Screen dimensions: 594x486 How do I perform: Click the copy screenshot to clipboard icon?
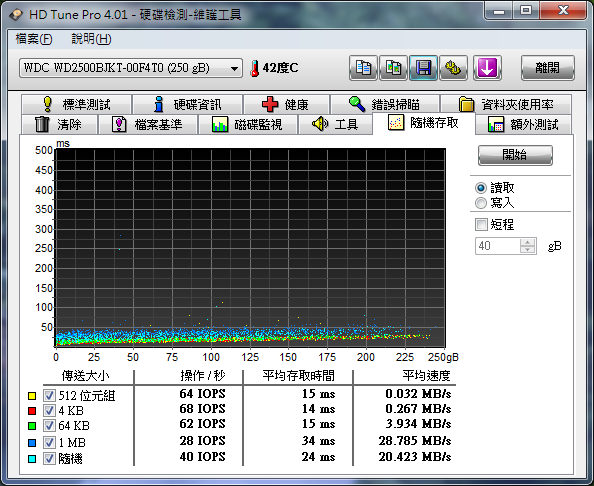click(x=394, y=68)
